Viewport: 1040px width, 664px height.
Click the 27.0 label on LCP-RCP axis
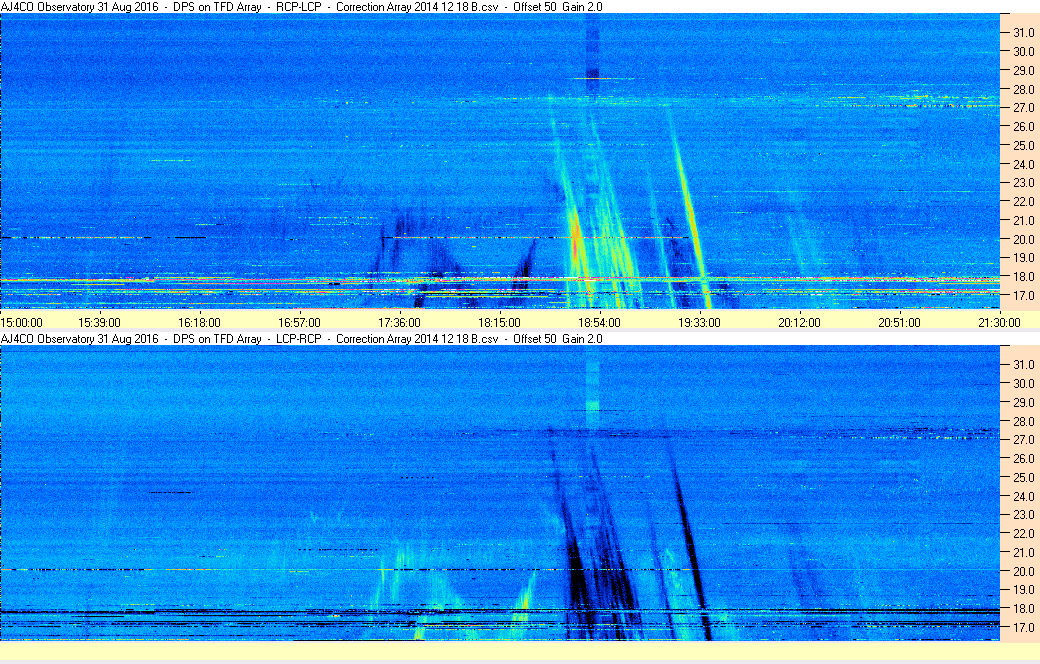pyautogui.click(x=1023, y=440)
